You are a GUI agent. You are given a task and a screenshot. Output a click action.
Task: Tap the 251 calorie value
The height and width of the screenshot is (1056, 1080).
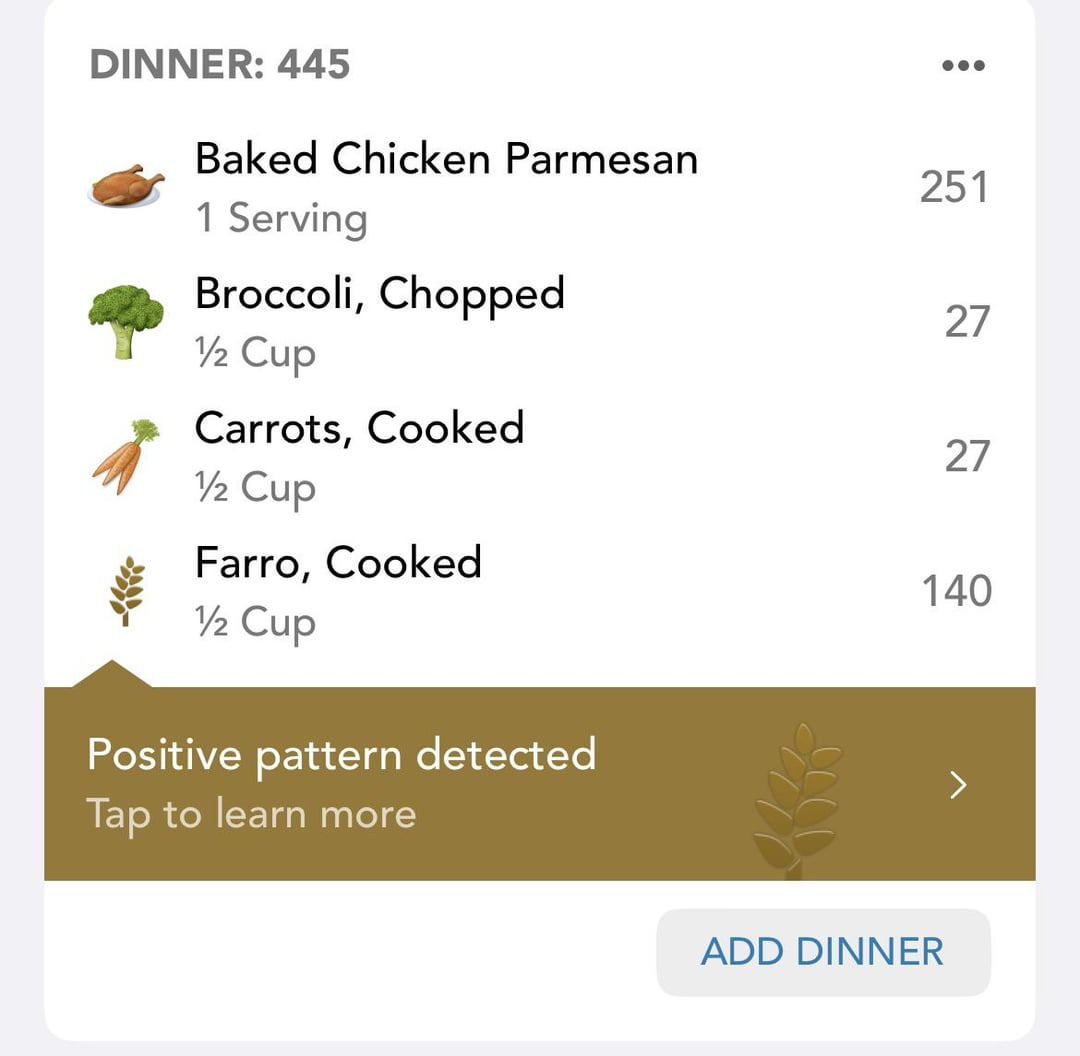click(x=954, y=187)
